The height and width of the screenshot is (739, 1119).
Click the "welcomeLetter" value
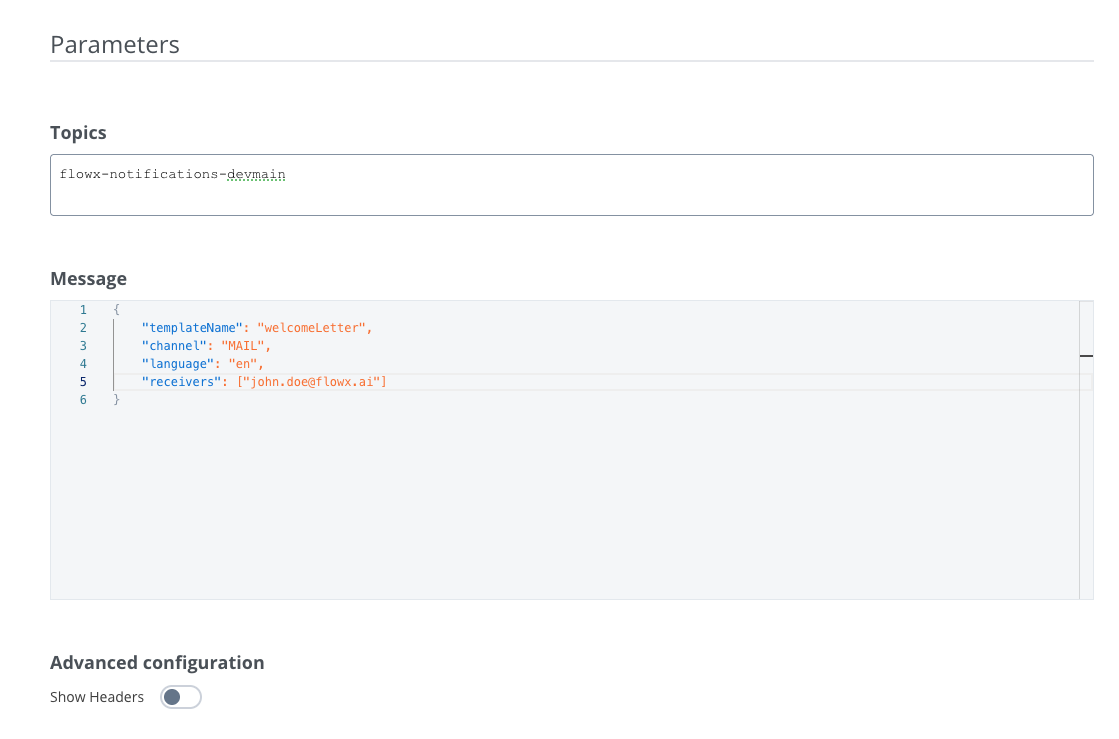pos(311,328)
